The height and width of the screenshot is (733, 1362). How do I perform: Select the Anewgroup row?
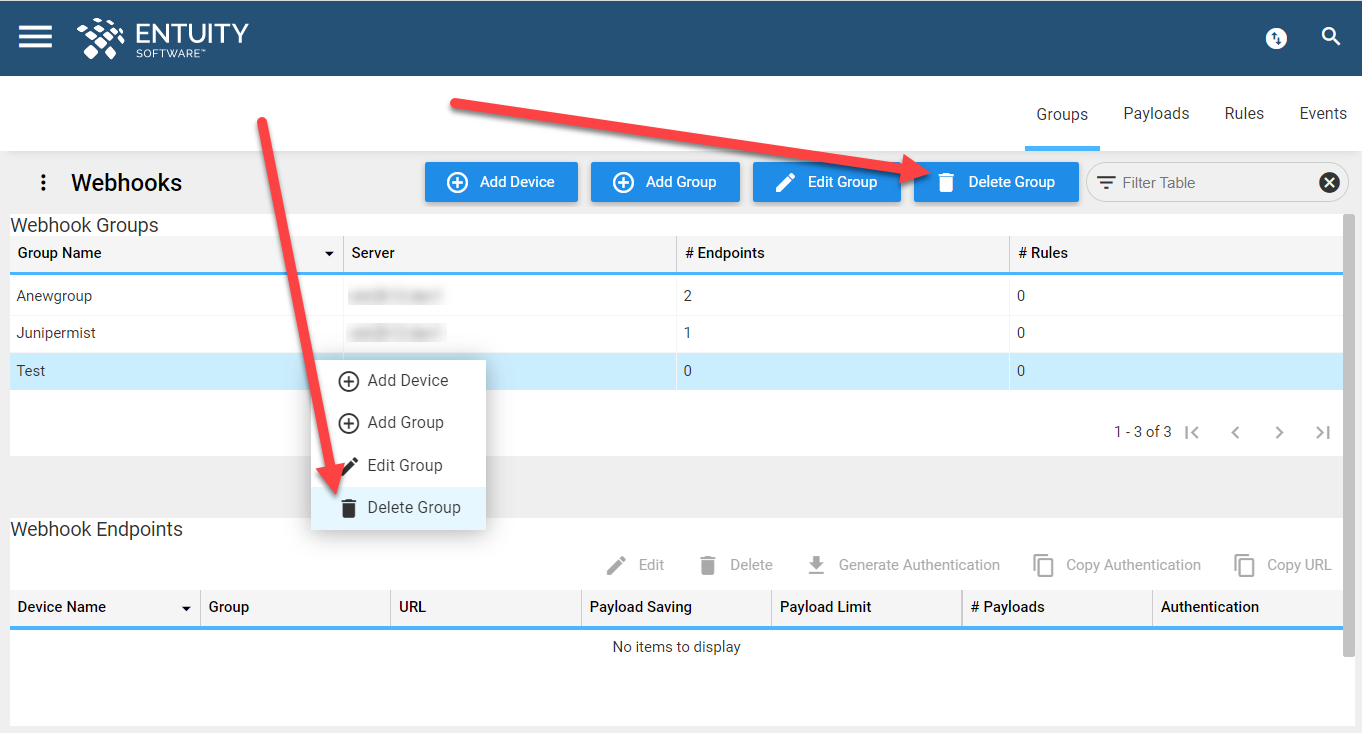[676, 296]
